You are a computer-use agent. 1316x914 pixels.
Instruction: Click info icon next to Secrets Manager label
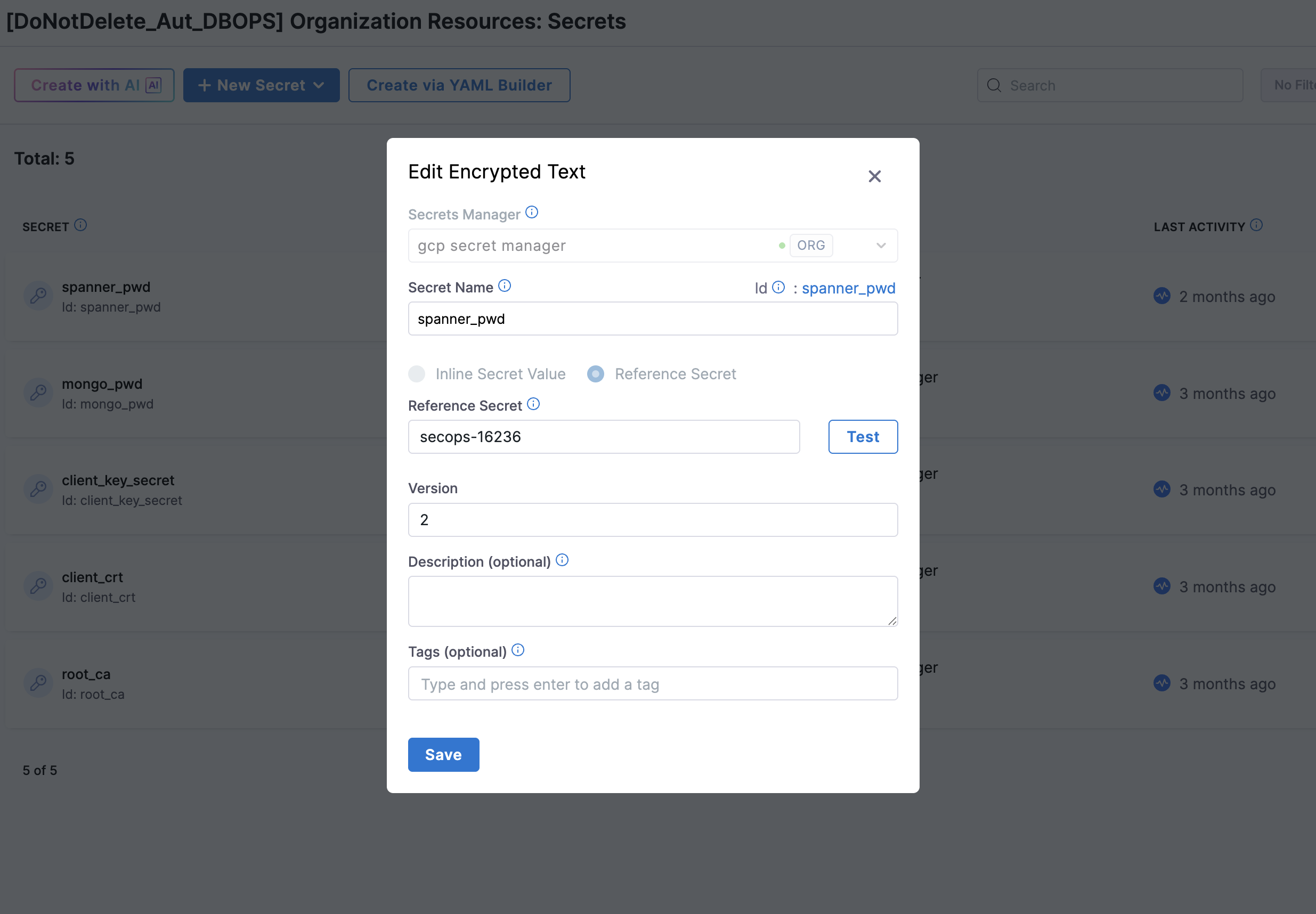[532, 213]
